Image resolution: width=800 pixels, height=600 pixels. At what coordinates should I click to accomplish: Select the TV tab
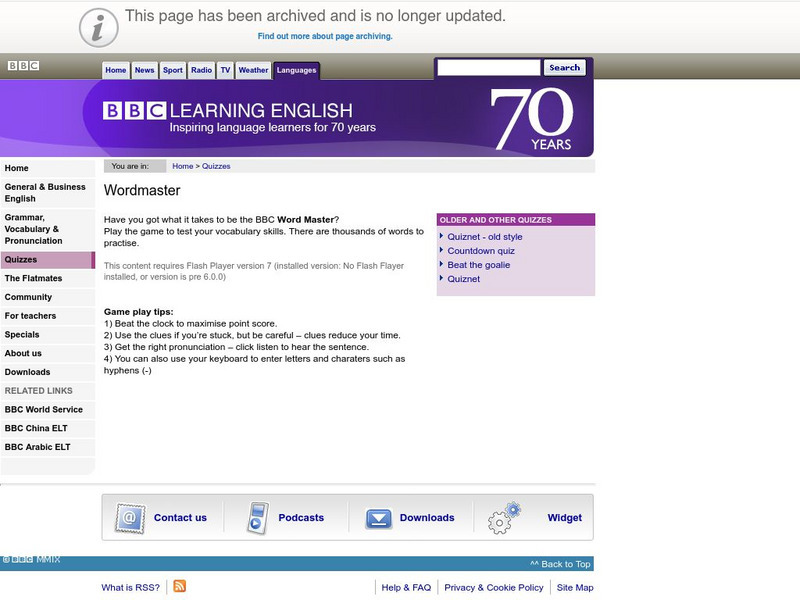[226, 70]
